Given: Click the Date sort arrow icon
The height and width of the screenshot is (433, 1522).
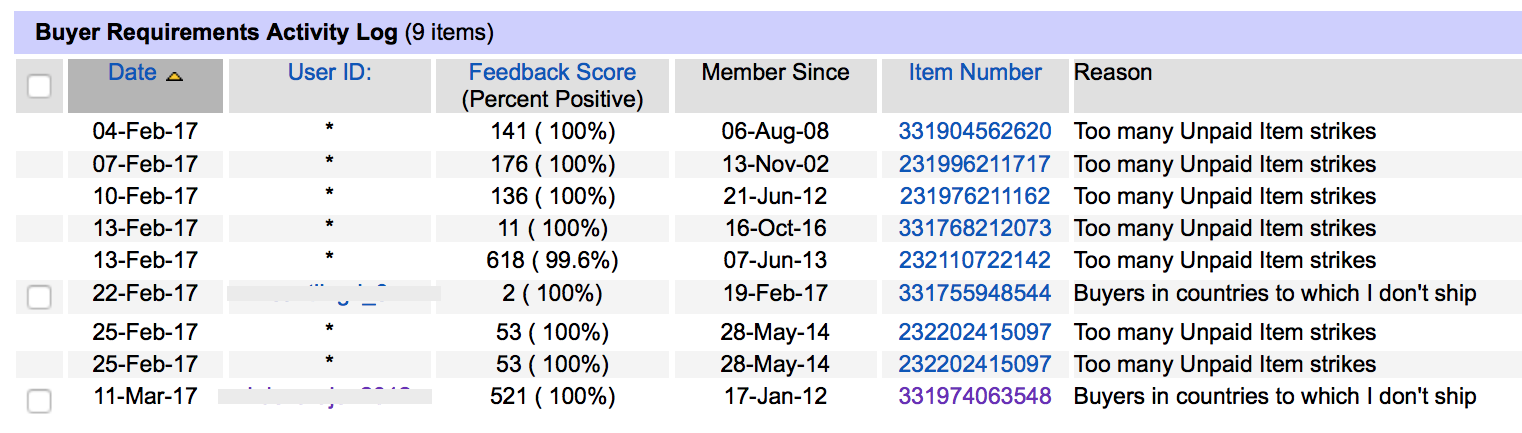Looking at the screenshot, I should [174, 75].
